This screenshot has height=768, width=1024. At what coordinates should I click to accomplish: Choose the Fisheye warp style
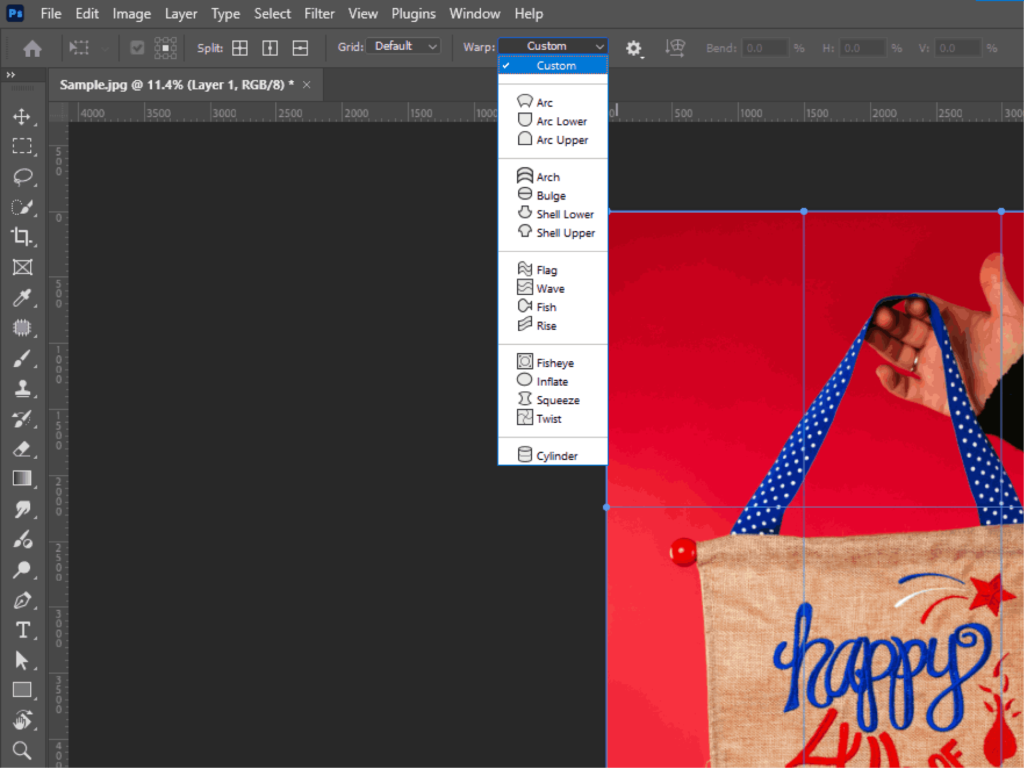(x=553, y=362)
